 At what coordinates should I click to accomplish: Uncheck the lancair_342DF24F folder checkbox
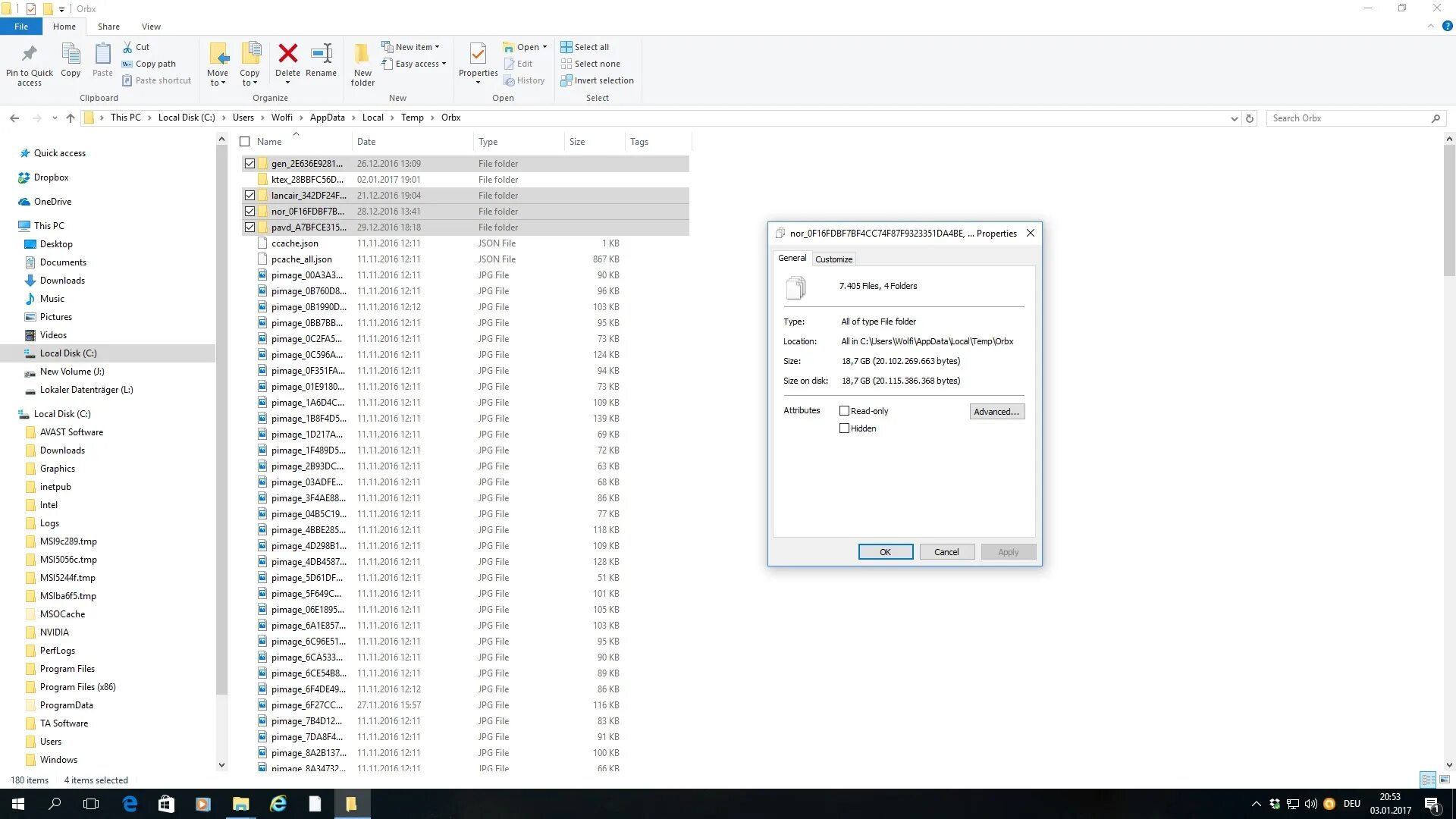[249, 195]
